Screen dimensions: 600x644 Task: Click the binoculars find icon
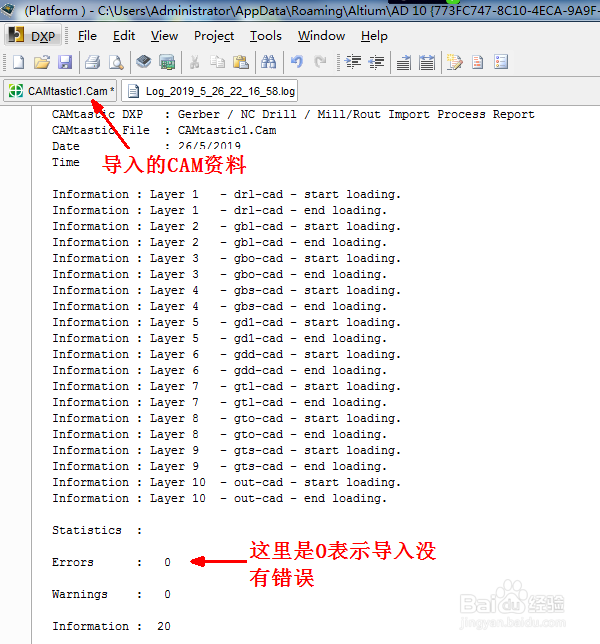(x=269, y=62)
